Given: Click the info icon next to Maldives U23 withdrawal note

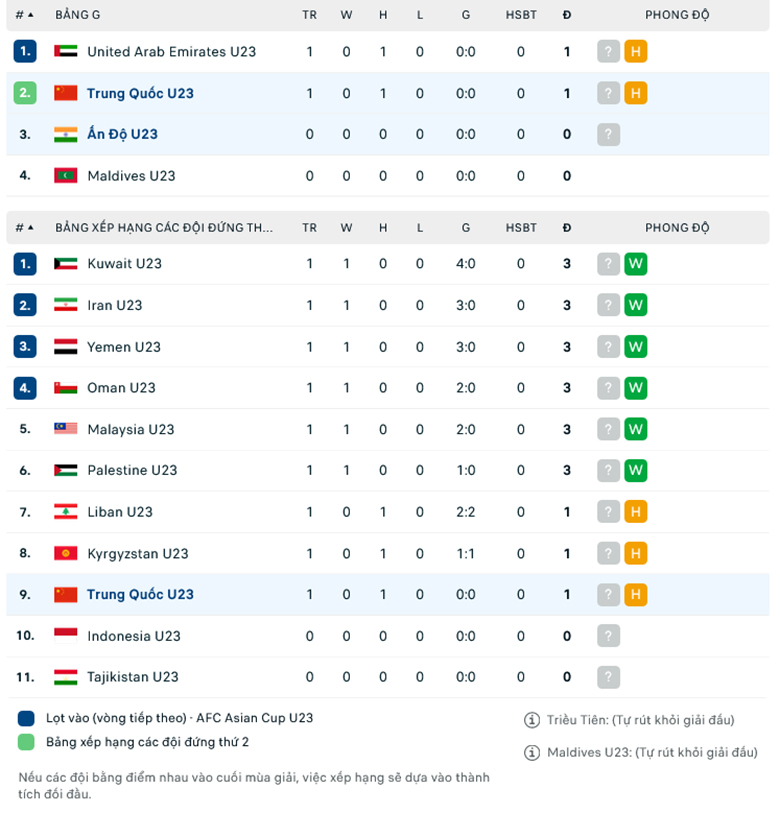Looking at the screenshot, I should [532, 752].
